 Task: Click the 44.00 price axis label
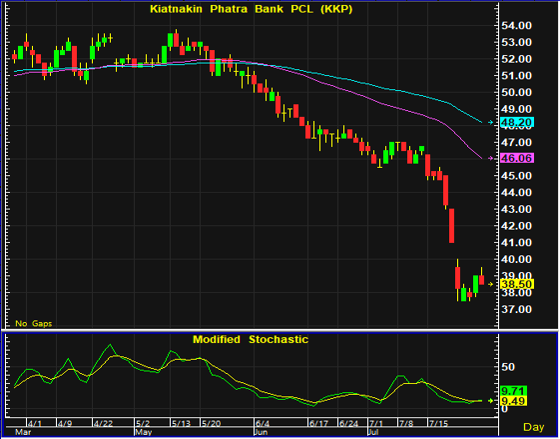coord(517,193)
